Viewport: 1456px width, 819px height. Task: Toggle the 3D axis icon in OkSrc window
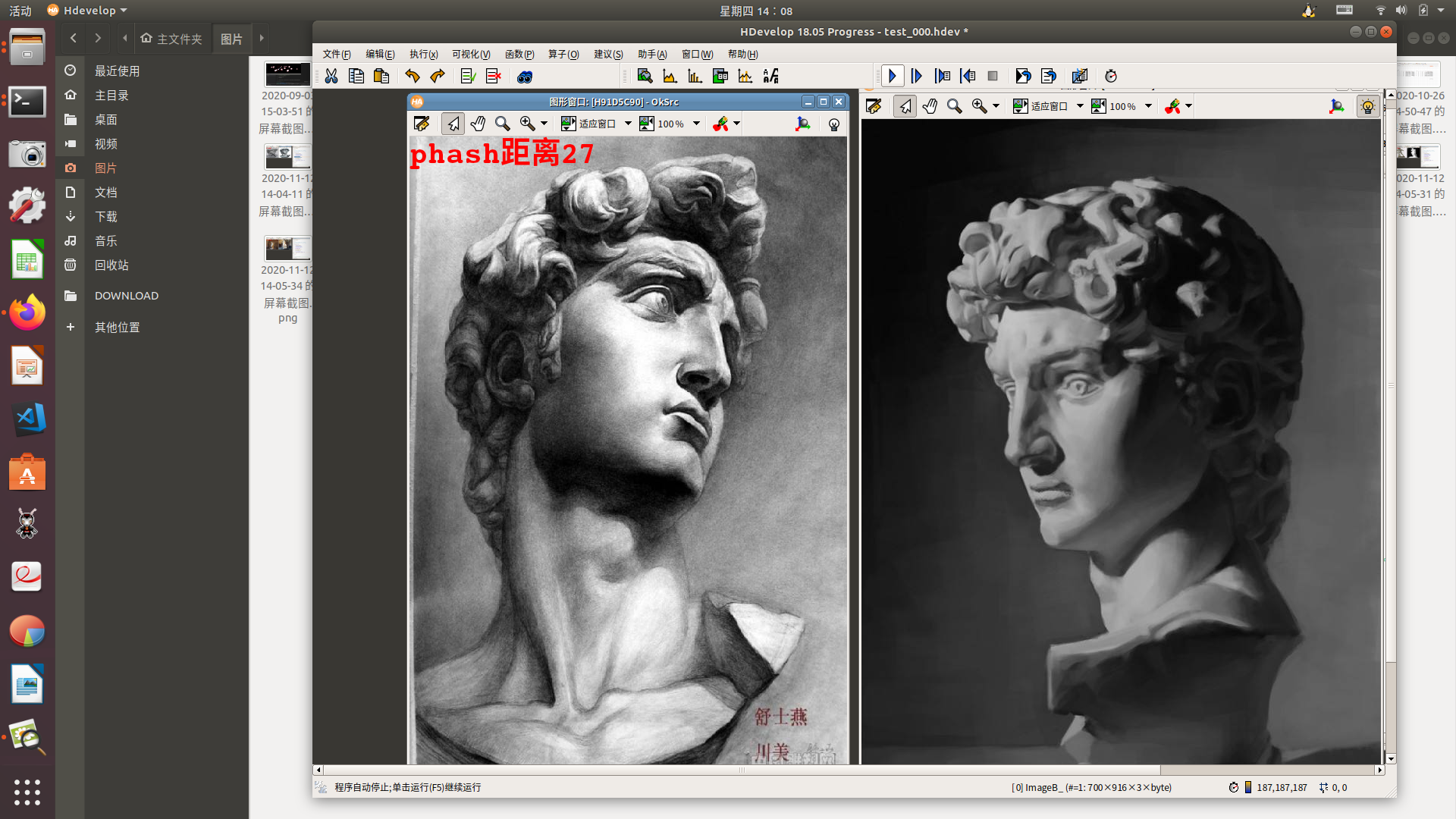tap(802, 124)
